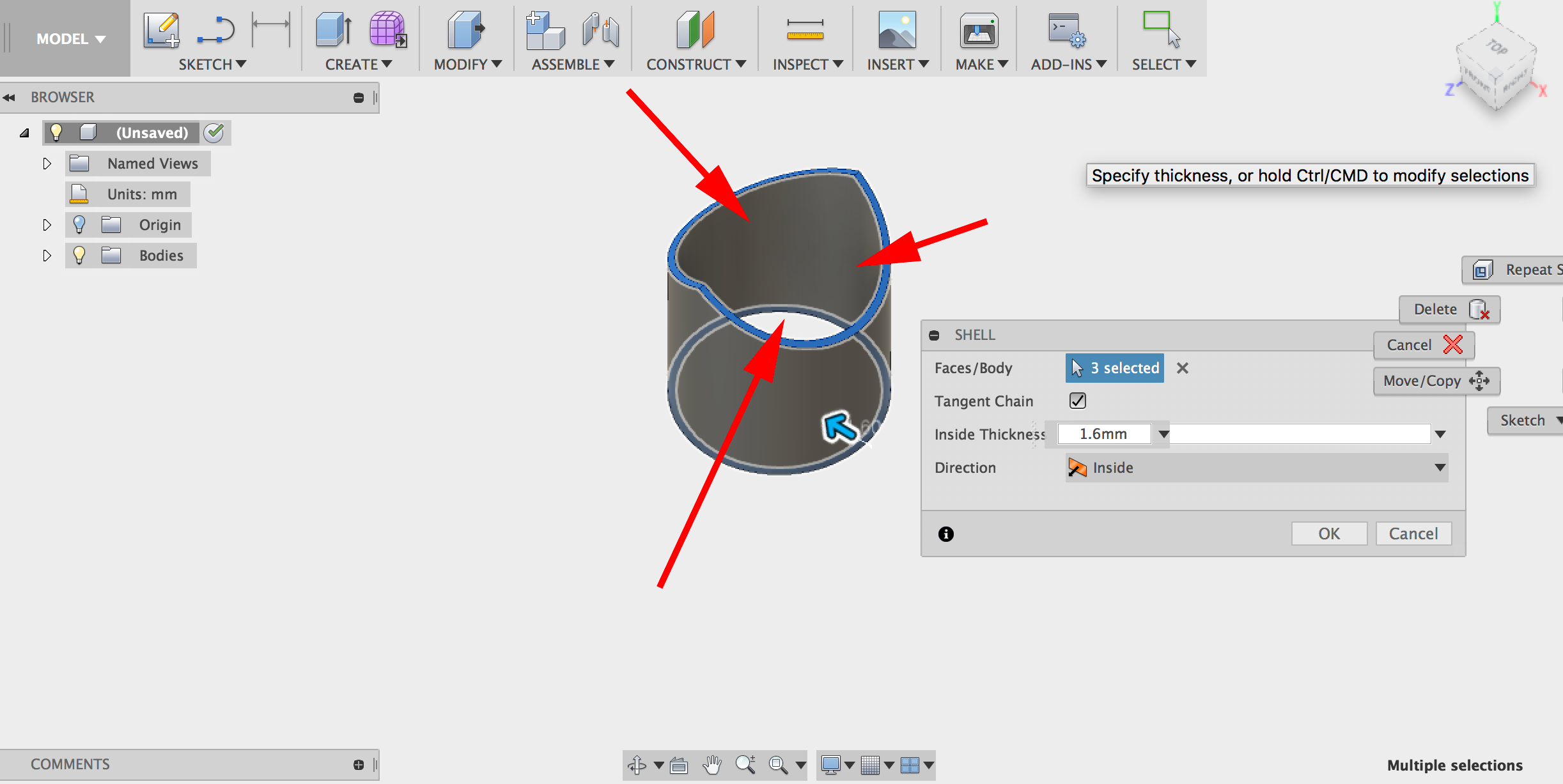The image size is (1563, 784).
Task: Click the Select tool icon
Action: click(x=1161, y=29)
